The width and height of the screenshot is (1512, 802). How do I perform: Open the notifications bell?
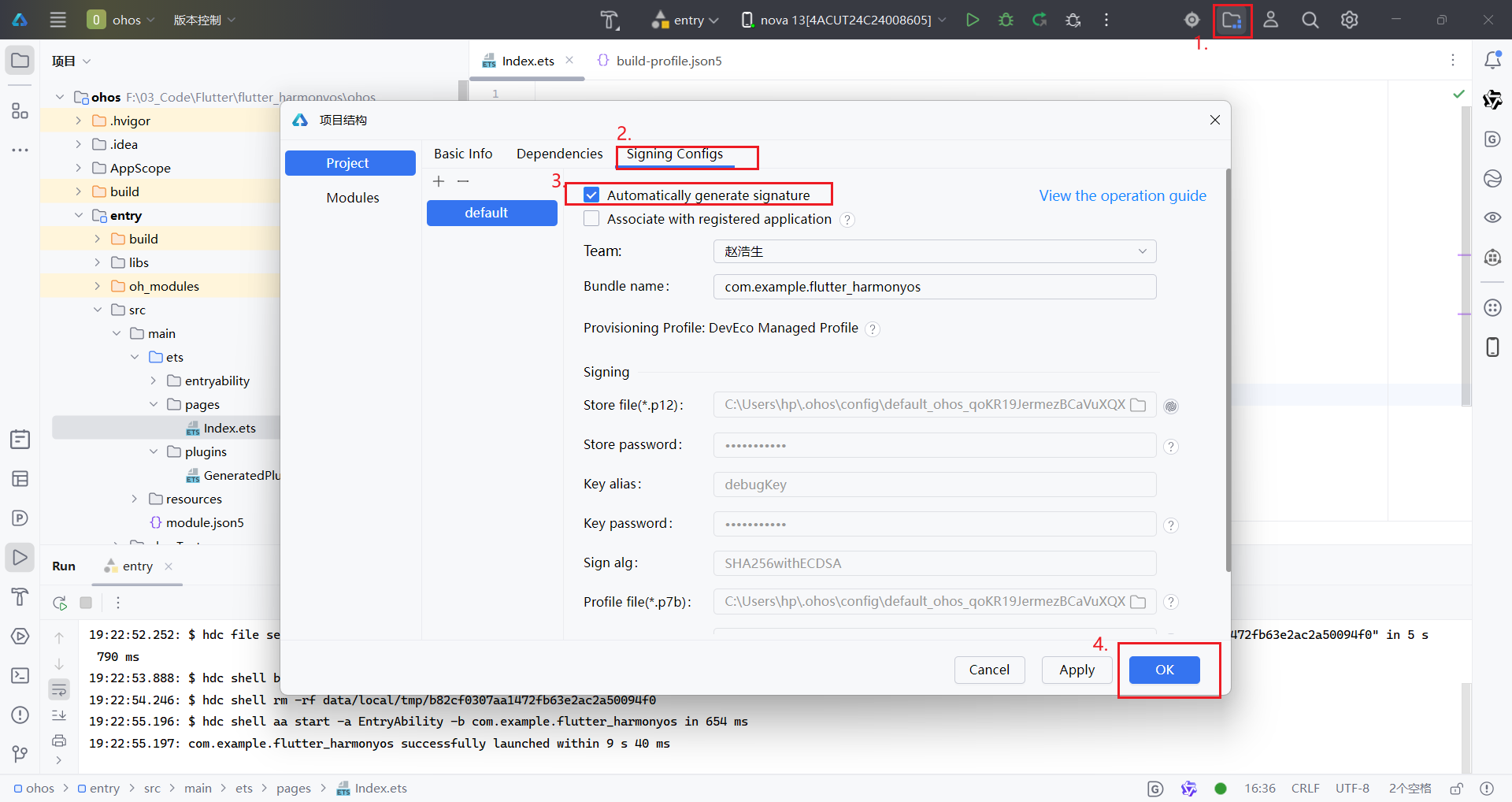tap(1492, 60)
